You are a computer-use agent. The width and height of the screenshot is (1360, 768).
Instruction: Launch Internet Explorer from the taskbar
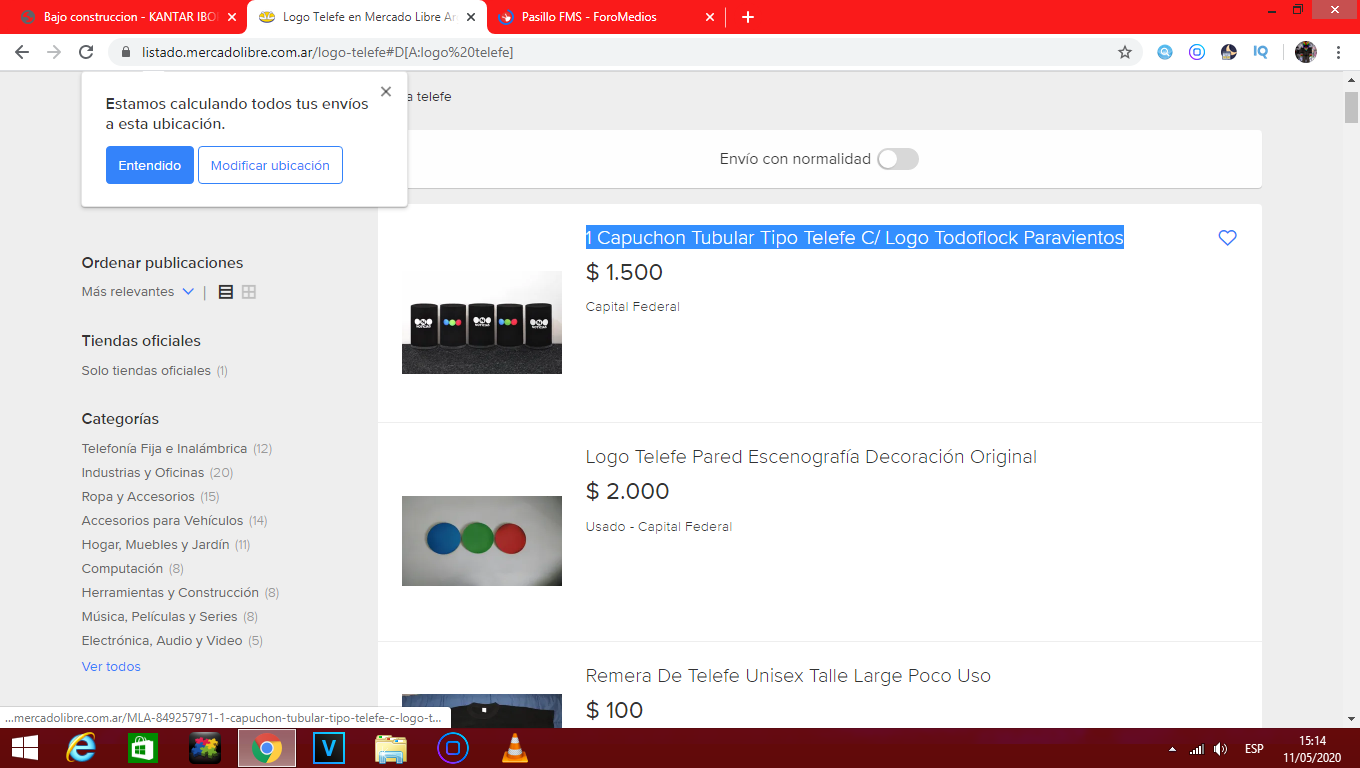[81, 748]
